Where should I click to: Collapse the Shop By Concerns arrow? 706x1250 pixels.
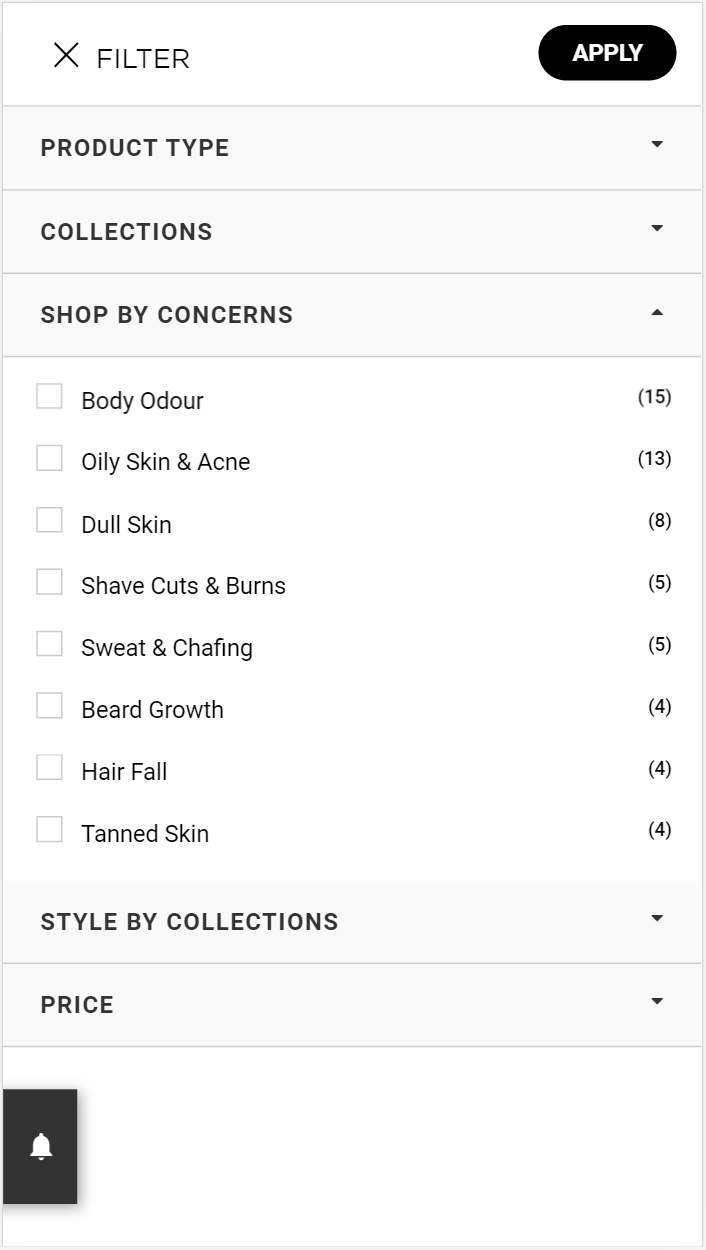pyautogui.click(x=657, y=313)
